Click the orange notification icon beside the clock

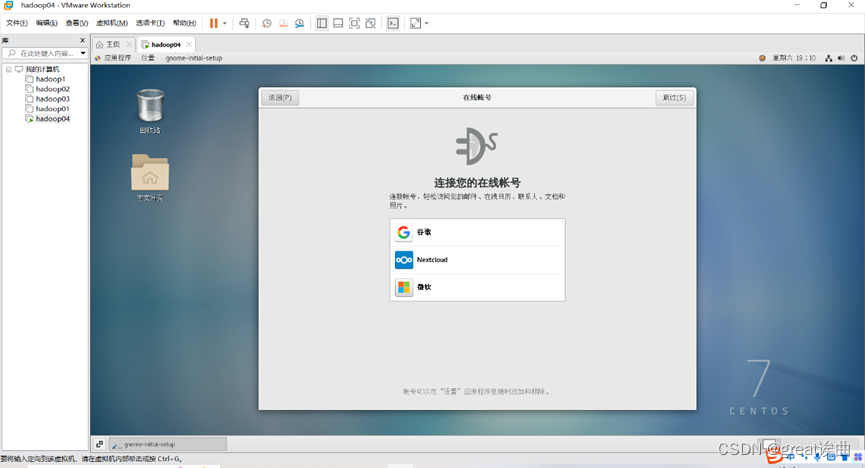[x=762, y=58]
